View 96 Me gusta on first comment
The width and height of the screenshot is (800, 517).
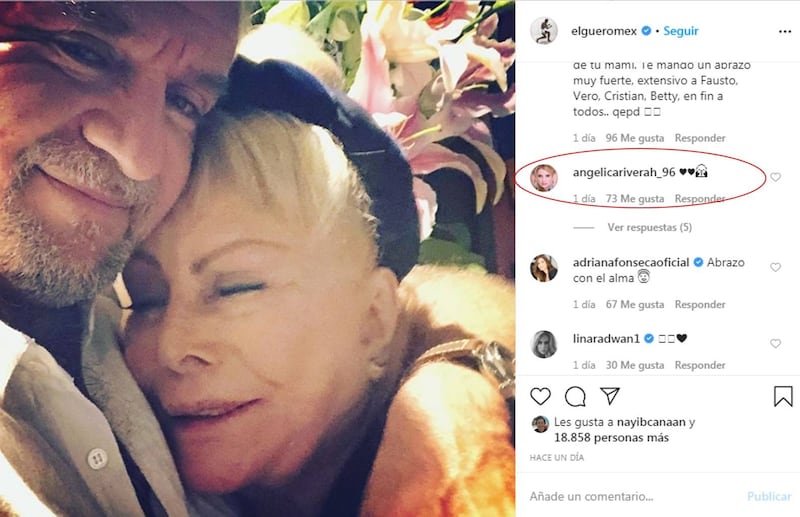click(x=635, y=138)
